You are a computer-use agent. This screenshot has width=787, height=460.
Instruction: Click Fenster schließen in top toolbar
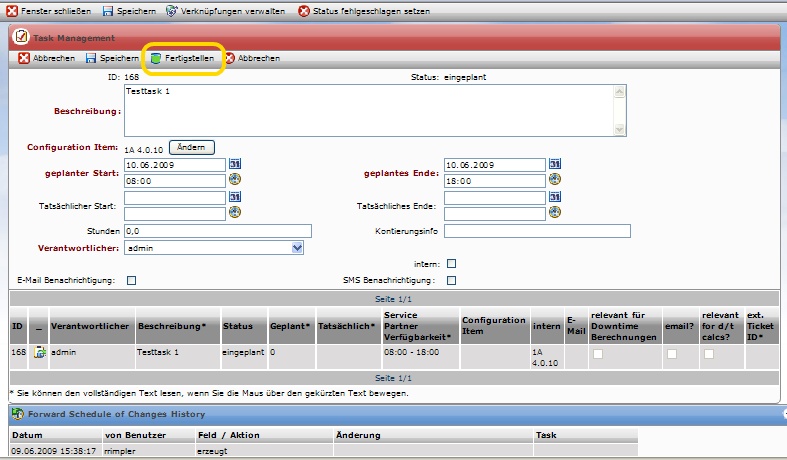point(49,11)
